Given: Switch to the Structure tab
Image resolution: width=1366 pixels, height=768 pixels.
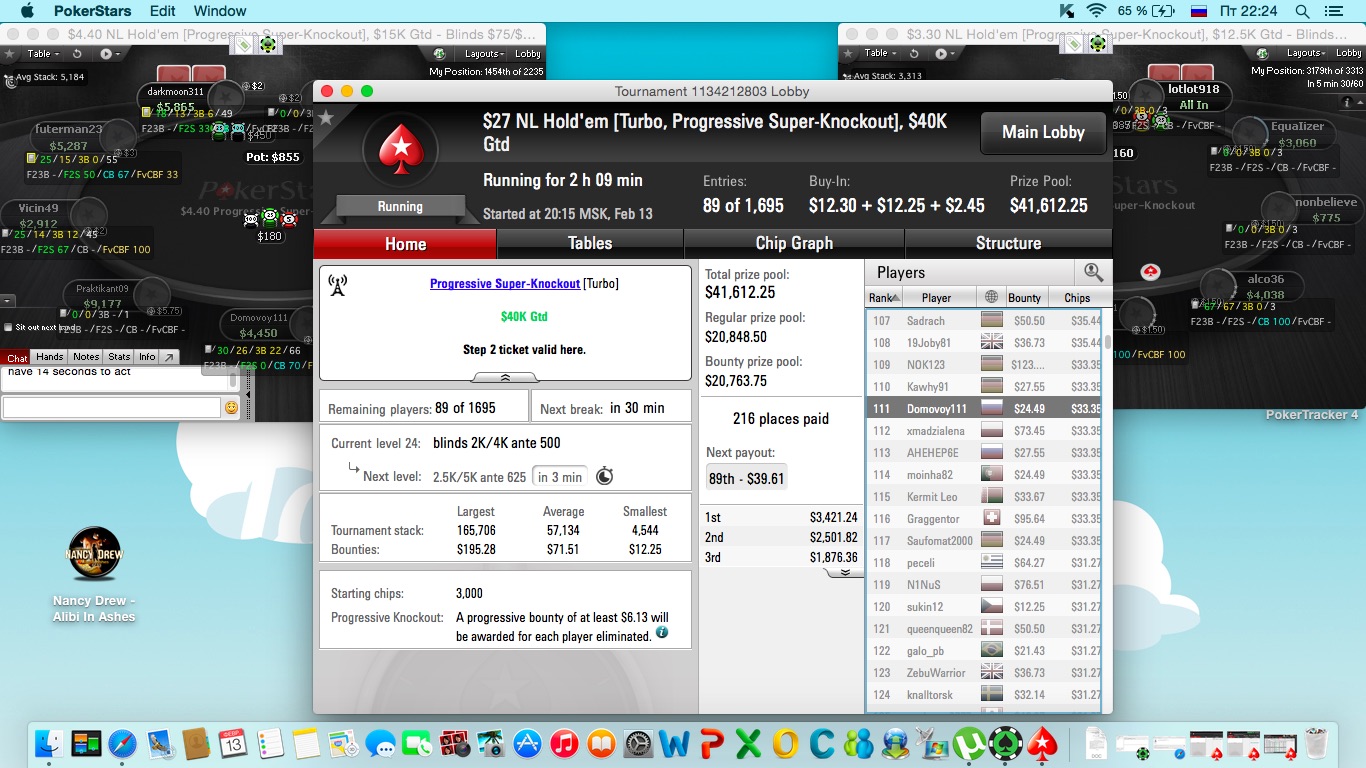Looking at the screenshot, I should coord(1008,243).
